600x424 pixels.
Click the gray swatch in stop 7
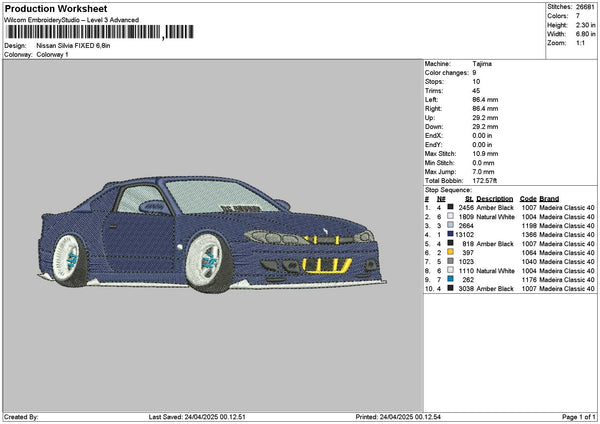tap(450, 261)
